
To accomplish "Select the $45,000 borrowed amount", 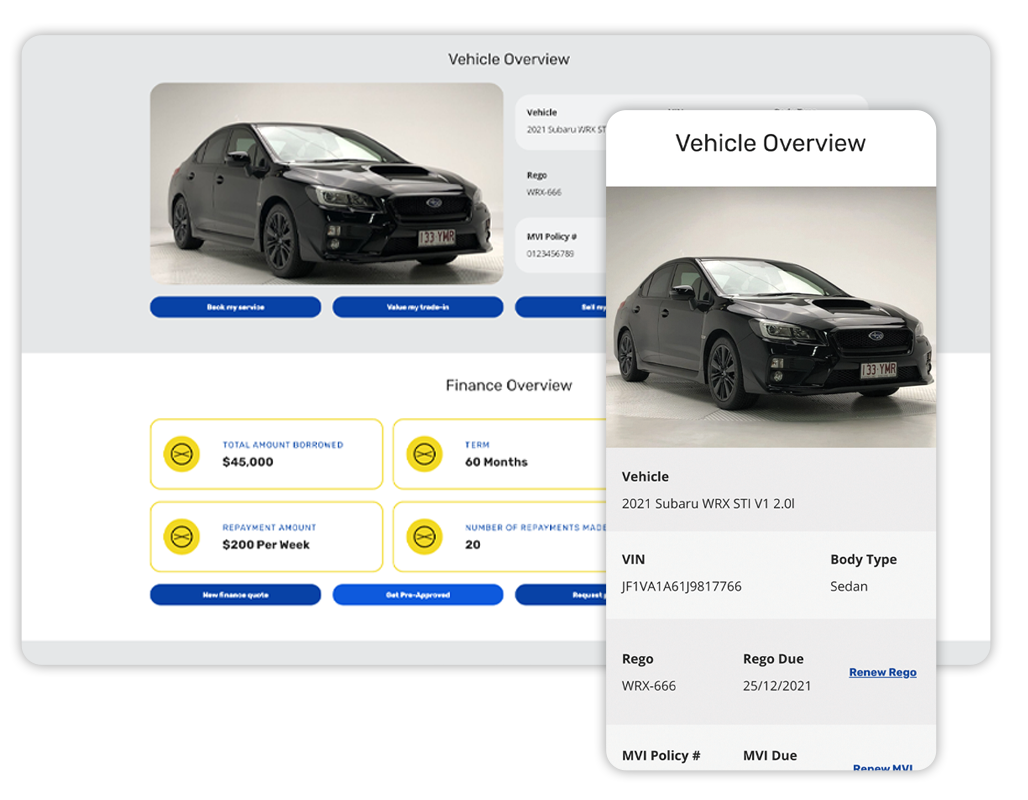I will (248, 462).
